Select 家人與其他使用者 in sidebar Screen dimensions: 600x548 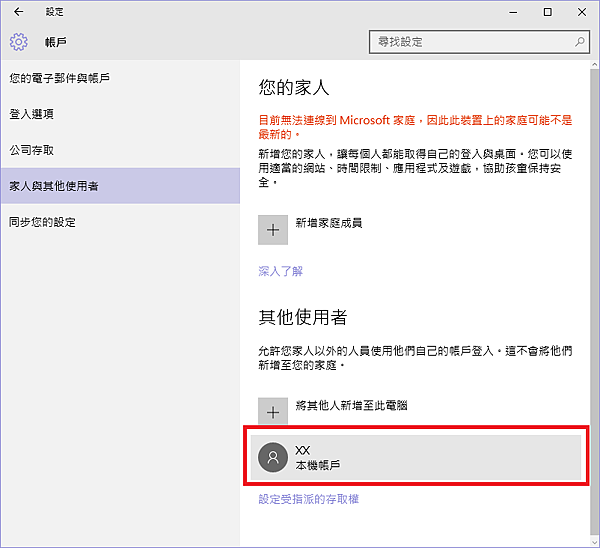[x=120, y=186]
